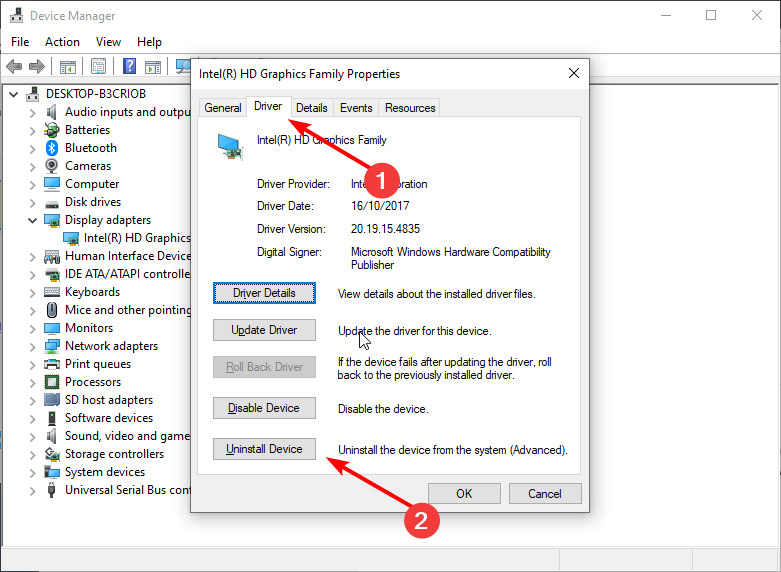
Task: Click the Mice and other pointing devices icon
Action: tap(52, 310)
